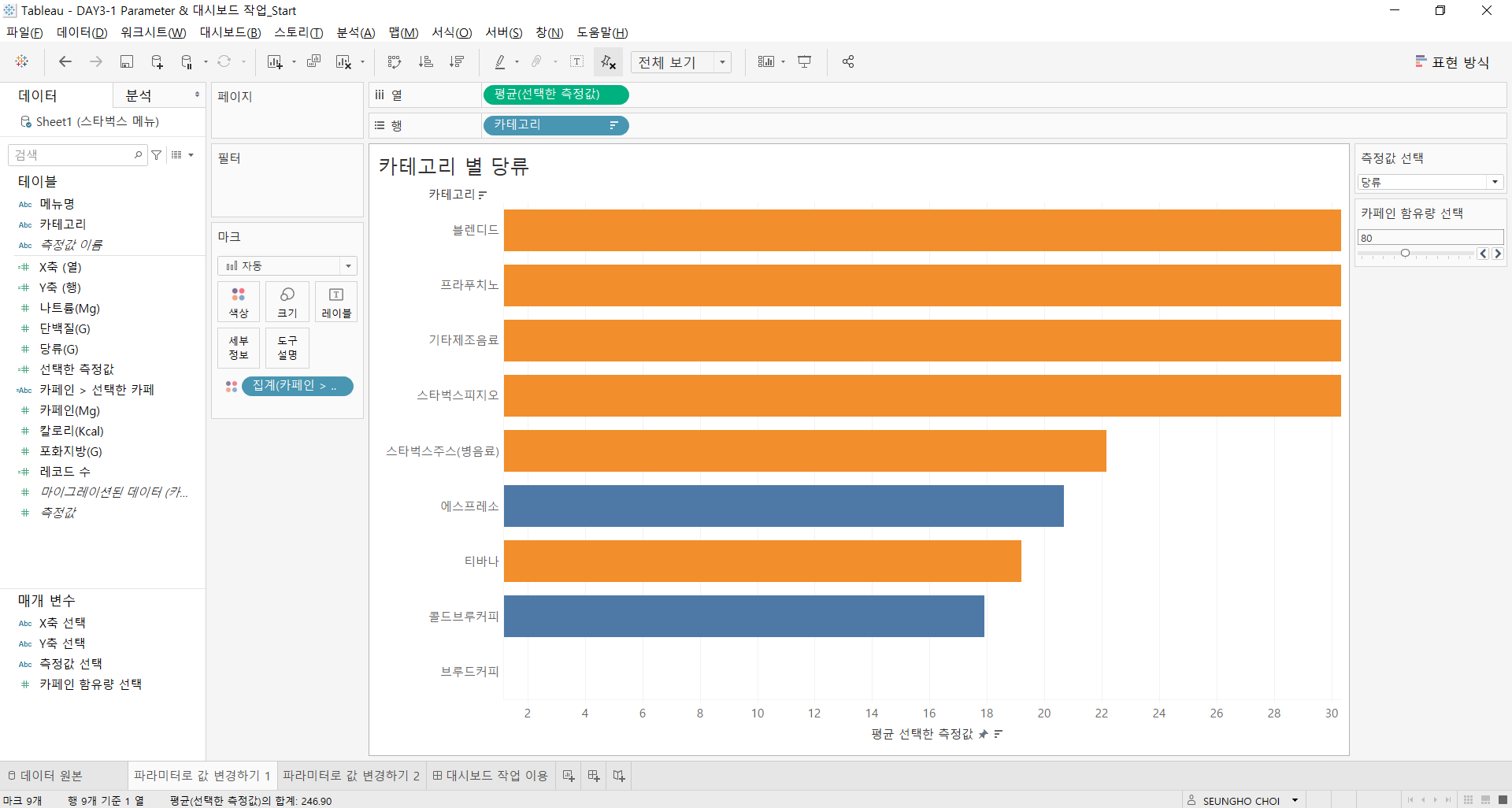Image resolution: width=1512 pixels, height=808 pixels.
Task: Duplicate the current sheet
Action: tap(313, 61)
